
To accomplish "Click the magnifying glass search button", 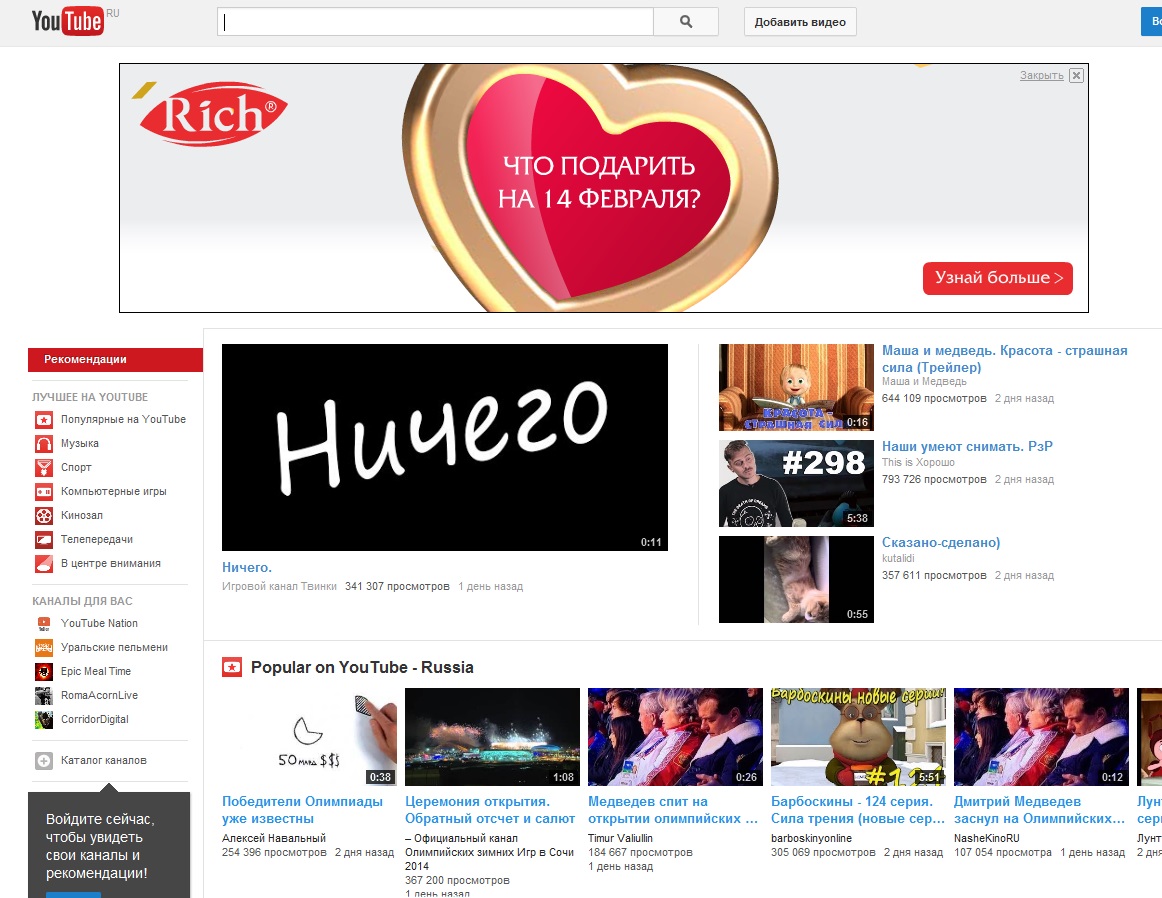I will point(685,22).
